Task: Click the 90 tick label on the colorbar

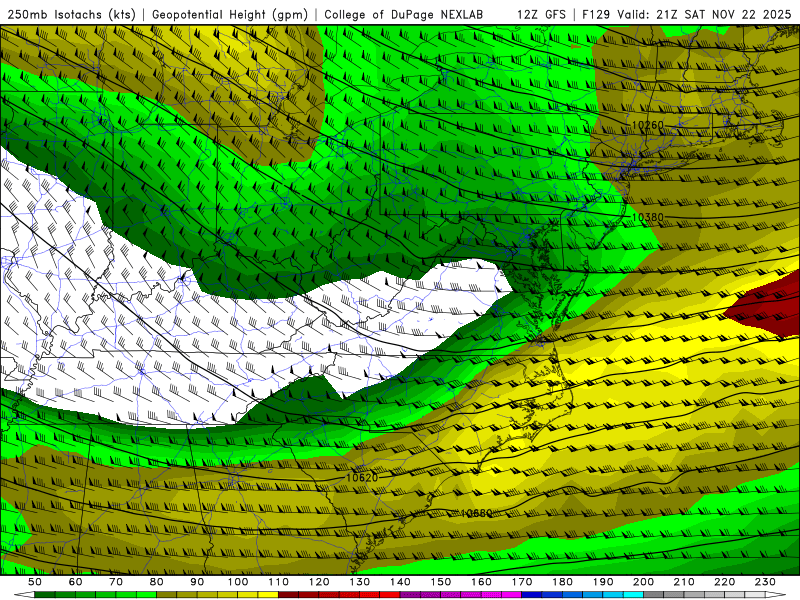Action: coord(197,582)
